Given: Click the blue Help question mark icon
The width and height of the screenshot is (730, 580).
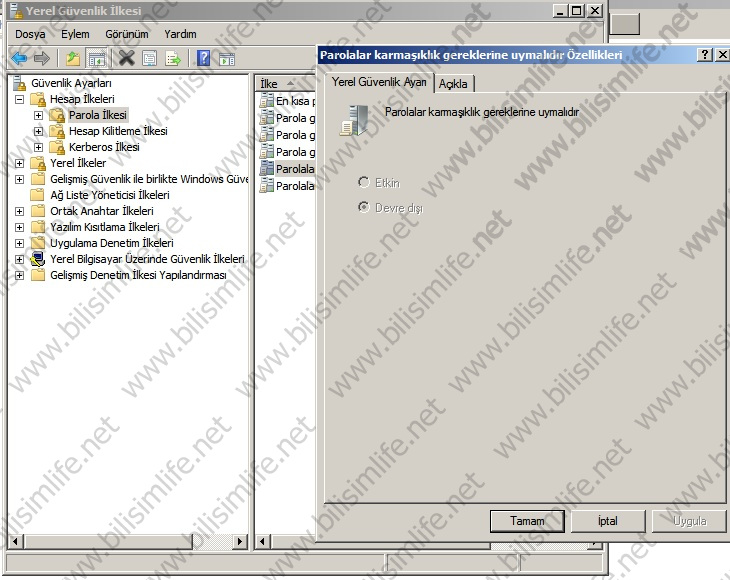Looking at the screenshot, I should [x=203, y=58].
